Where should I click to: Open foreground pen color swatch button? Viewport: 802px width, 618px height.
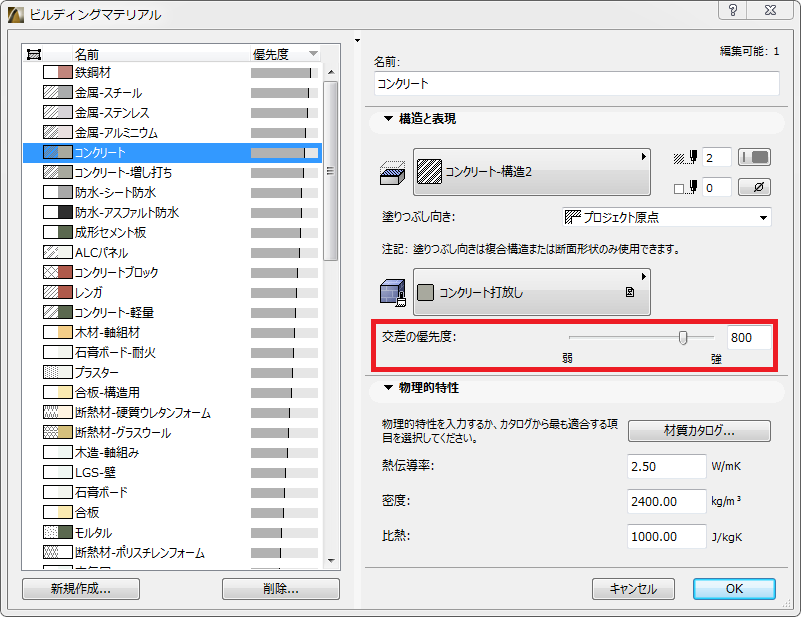754,158
